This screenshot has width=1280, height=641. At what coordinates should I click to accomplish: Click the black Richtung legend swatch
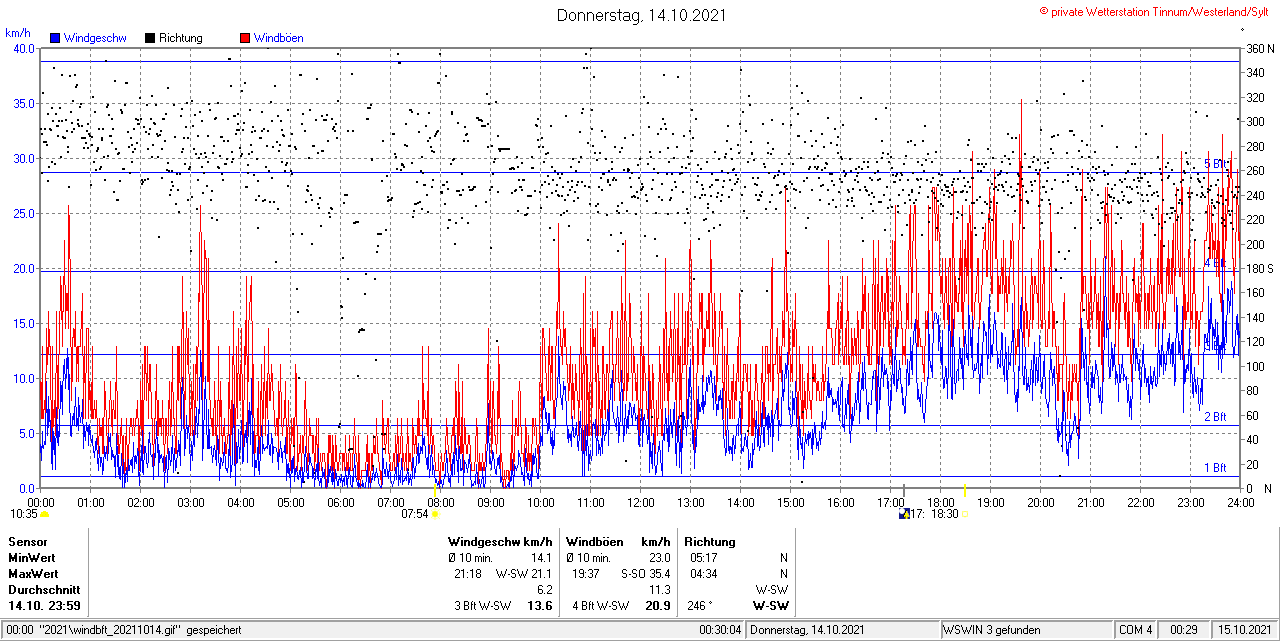(x=150, y=38)
